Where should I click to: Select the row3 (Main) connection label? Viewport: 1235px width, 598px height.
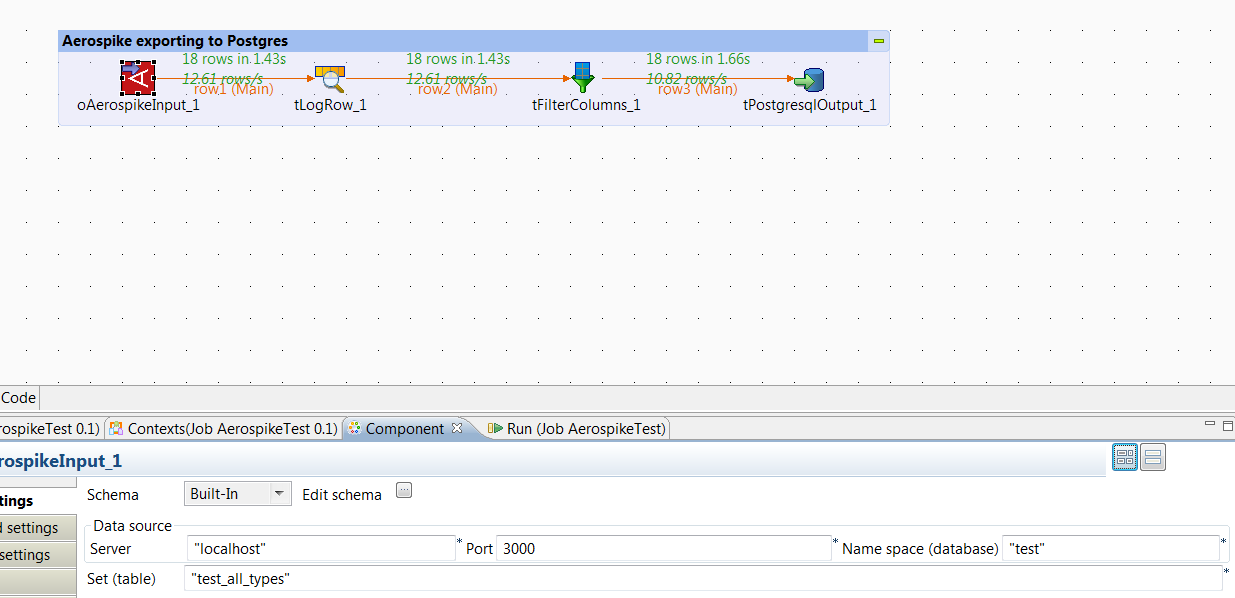pyautogui.click(x=697, y=90)
